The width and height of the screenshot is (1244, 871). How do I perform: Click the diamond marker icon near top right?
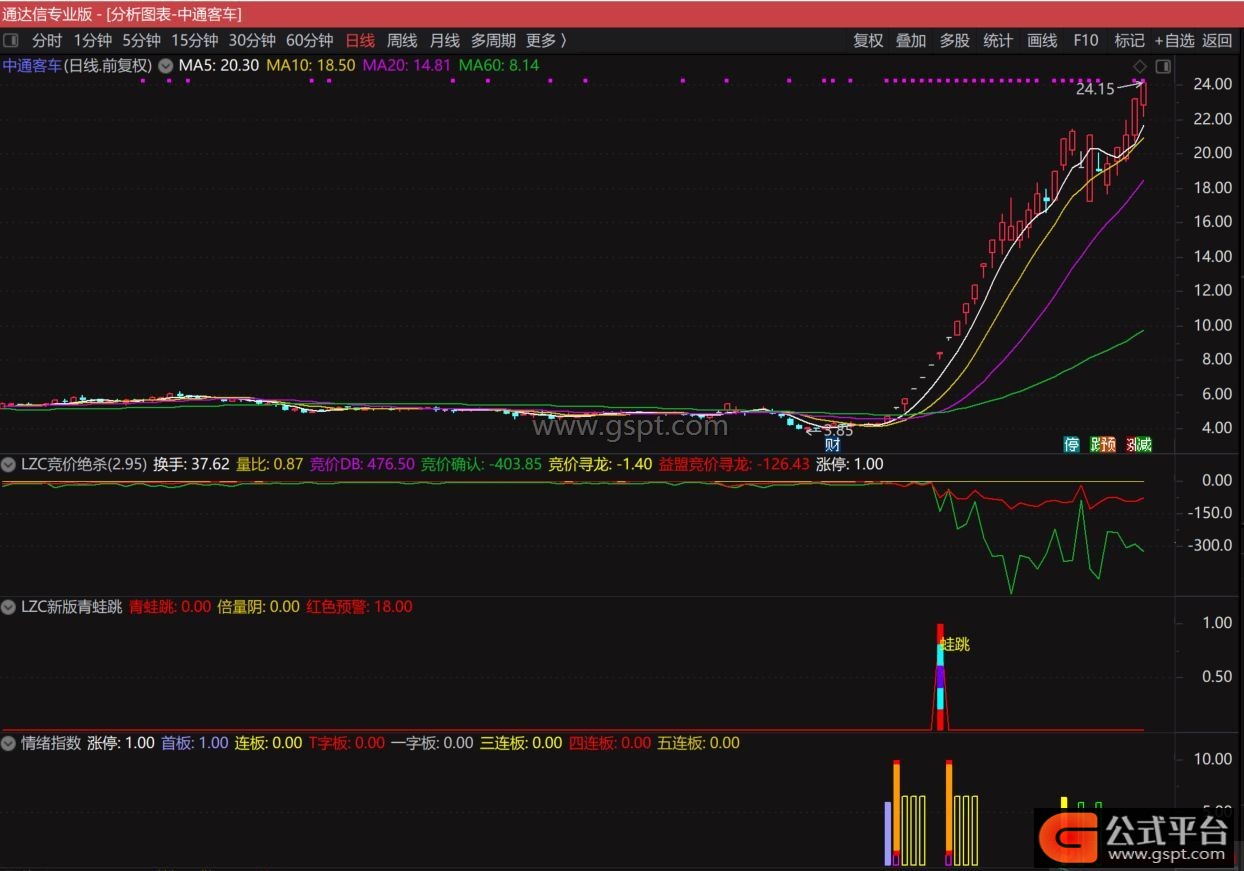click(x=1139, y=66)
